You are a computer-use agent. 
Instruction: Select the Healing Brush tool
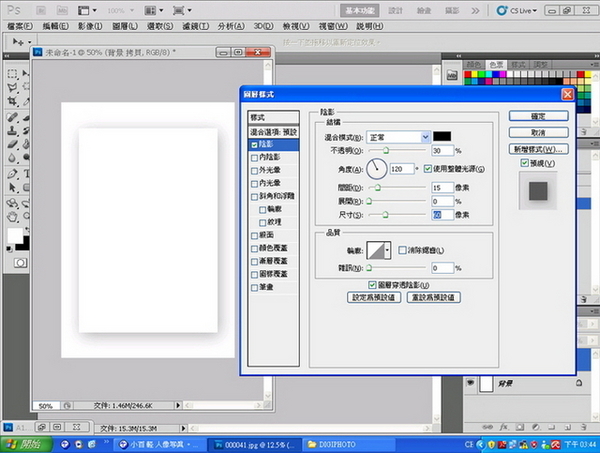click(12, 117)
